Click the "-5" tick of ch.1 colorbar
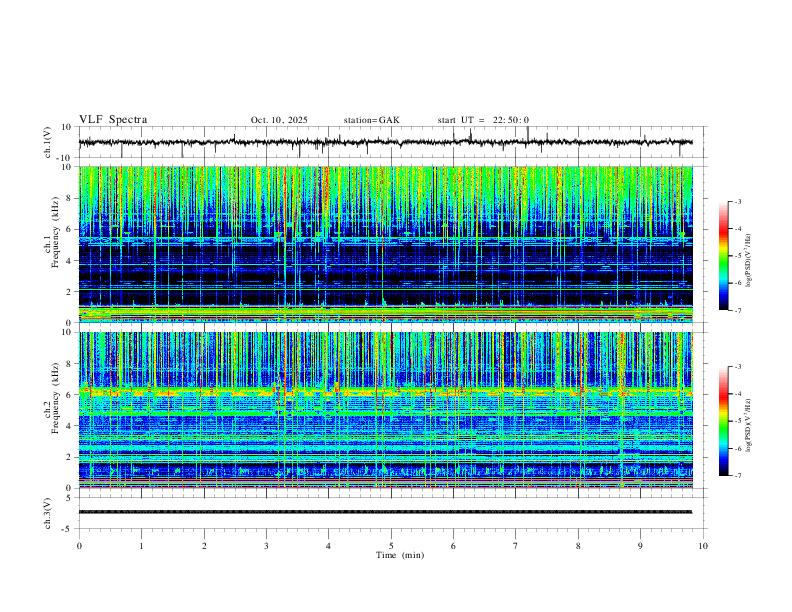The width and height of the screenshot is (792, 612). click(x=738, y=256)
